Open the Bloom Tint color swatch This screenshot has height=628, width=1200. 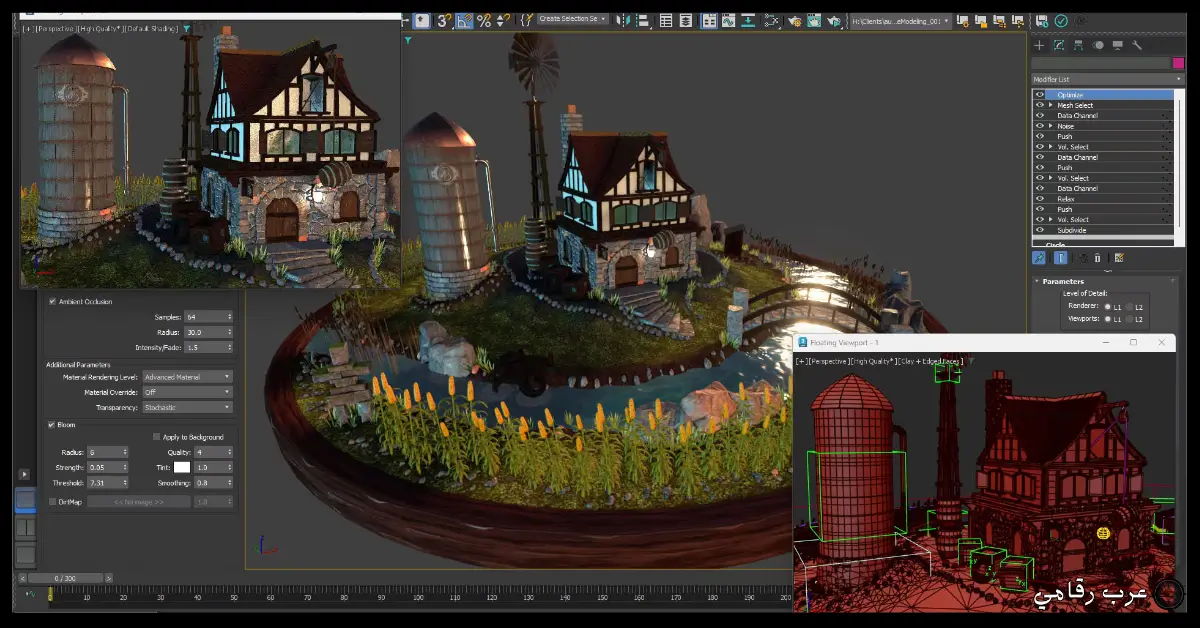click(184, 469)
